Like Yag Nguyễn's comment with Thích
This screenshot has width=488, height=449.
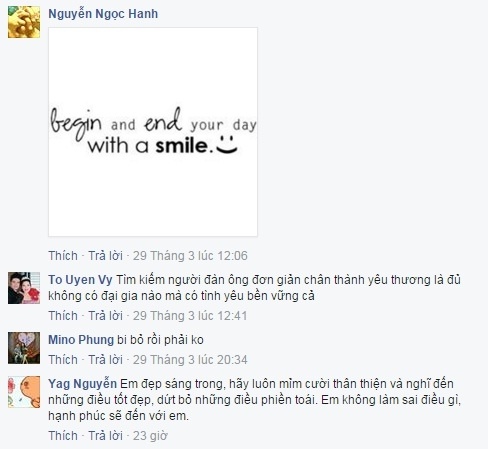[63, 436]
